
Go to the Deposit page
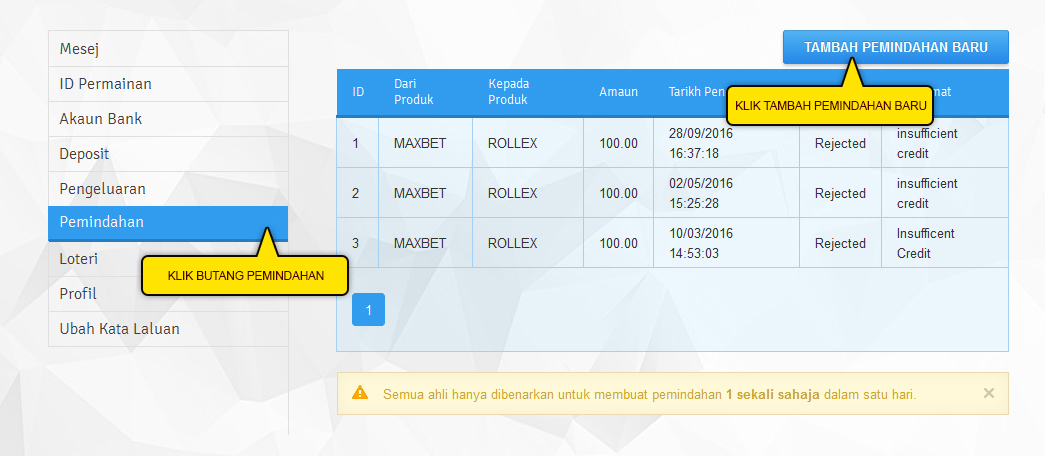(x=167, y=154)
